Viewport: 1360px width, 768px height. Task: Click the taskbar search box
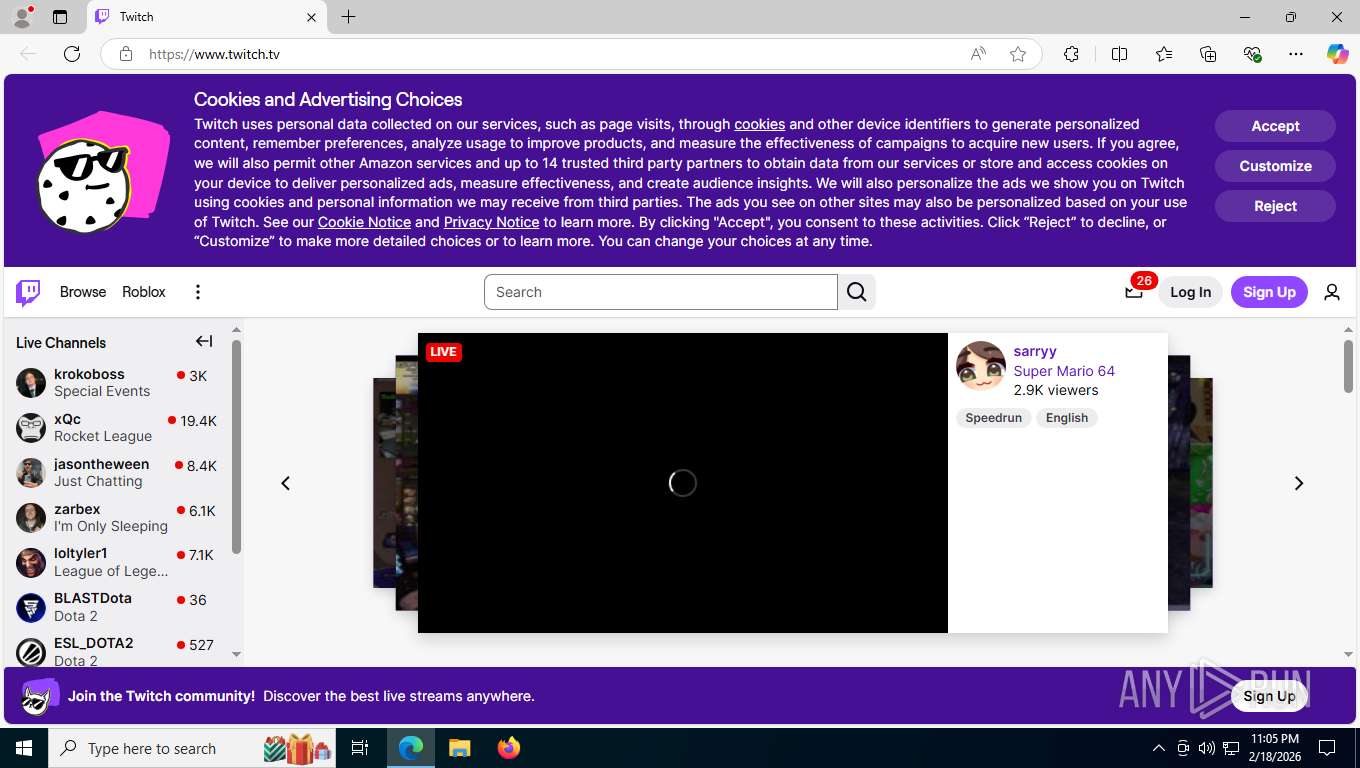point(194,748)
